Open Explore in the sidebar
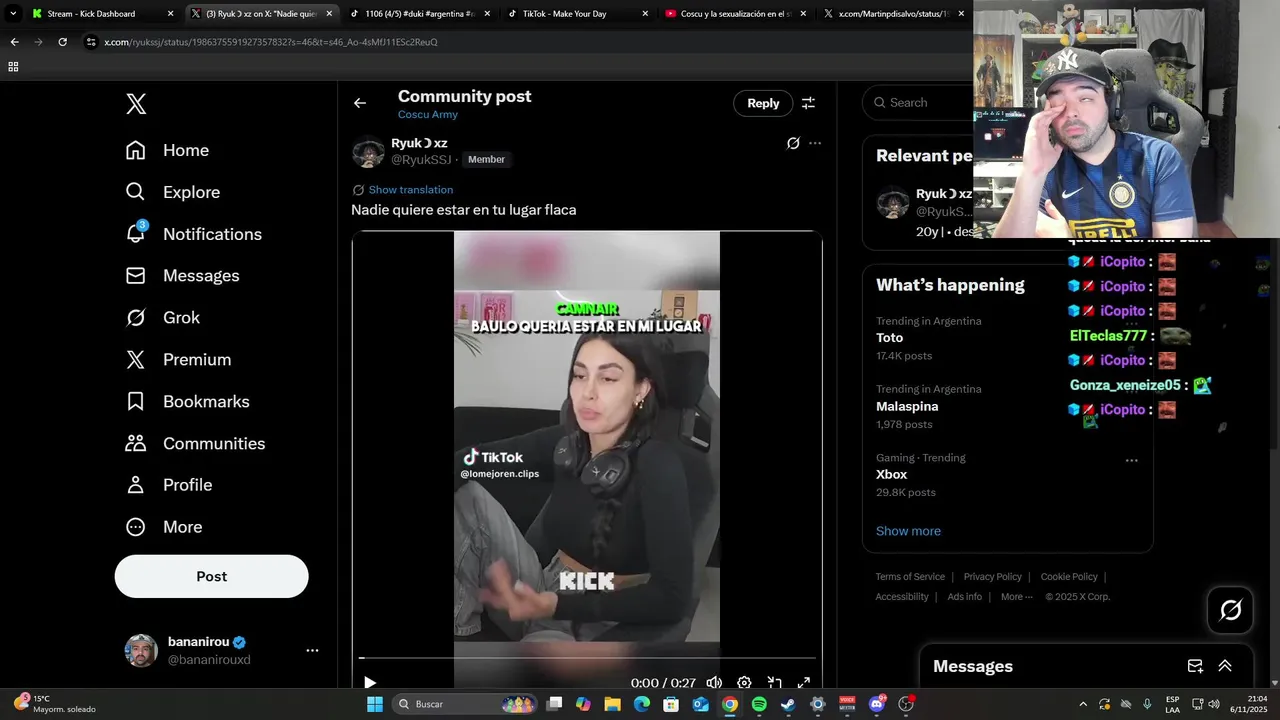Viewport: 1280px width, 720px height. [x=172, y=192]
